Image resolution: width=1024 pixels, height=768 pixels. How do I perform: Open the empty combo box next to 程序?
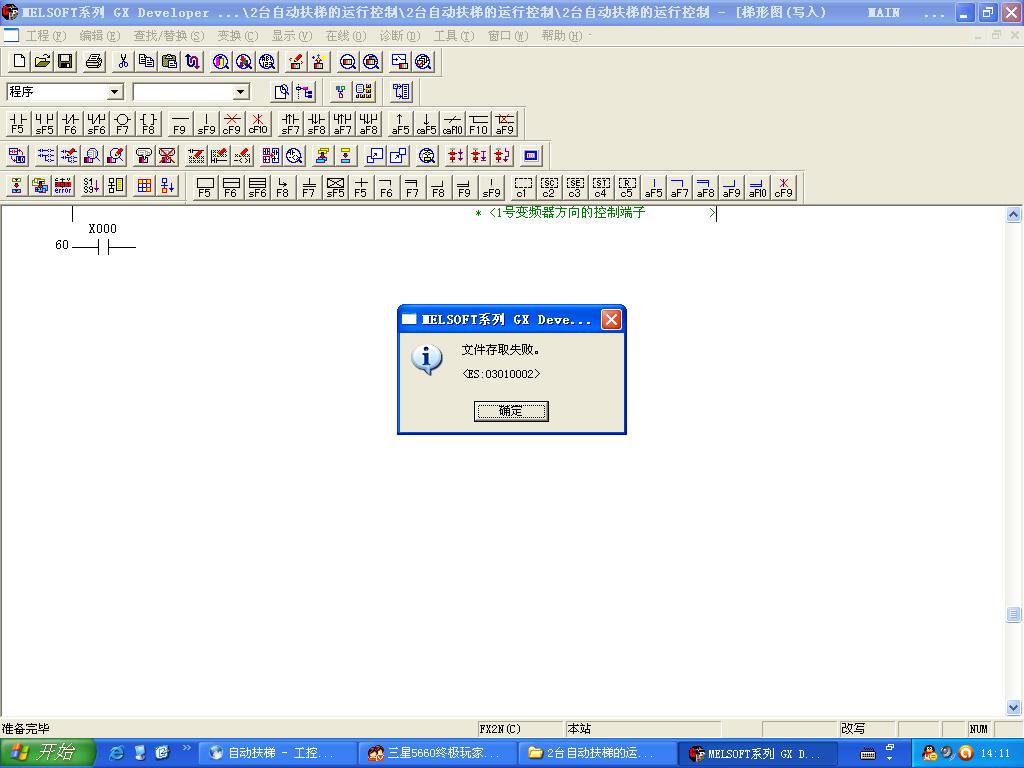pos(240,92)
